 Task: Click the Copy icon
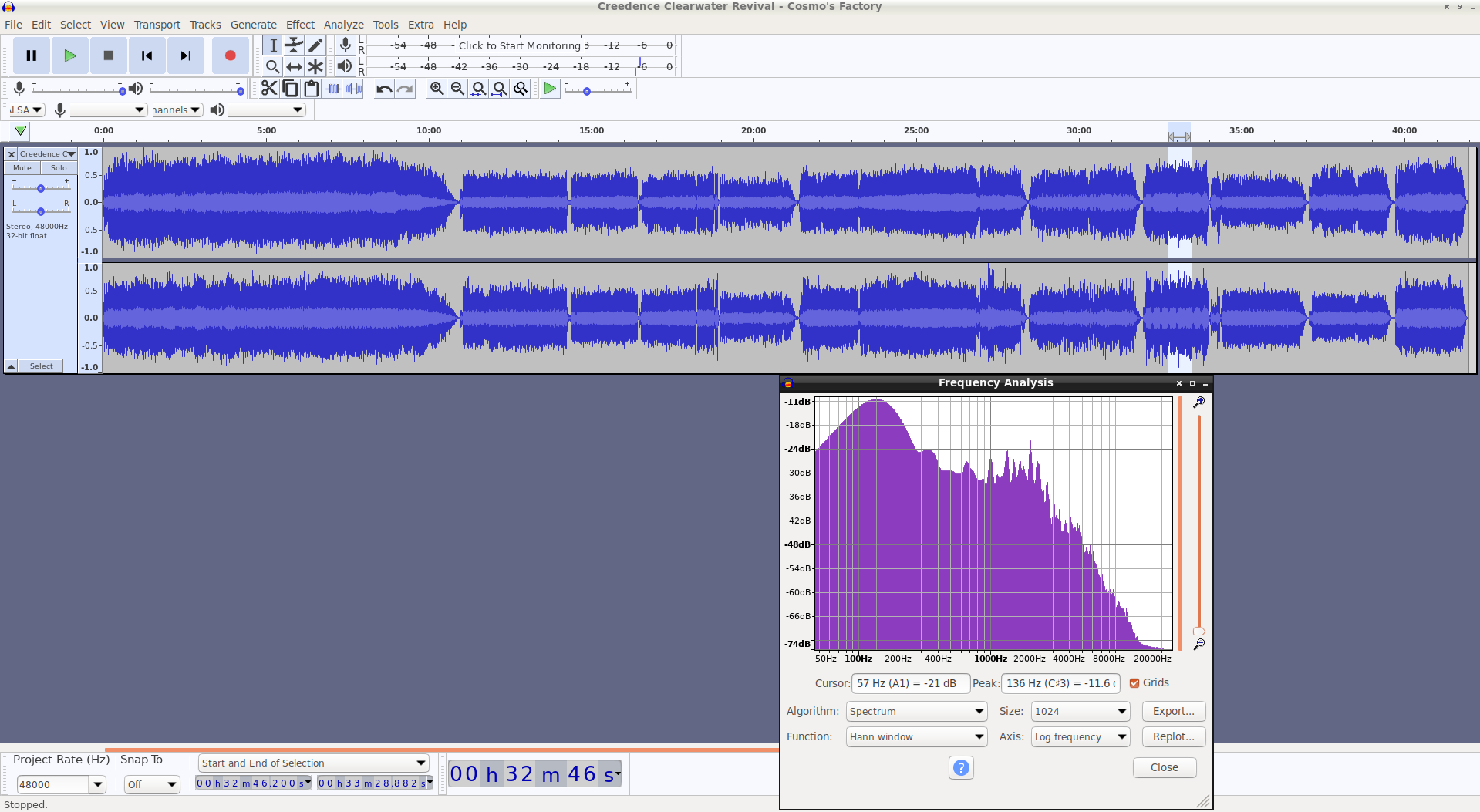[x=290, y=89]
